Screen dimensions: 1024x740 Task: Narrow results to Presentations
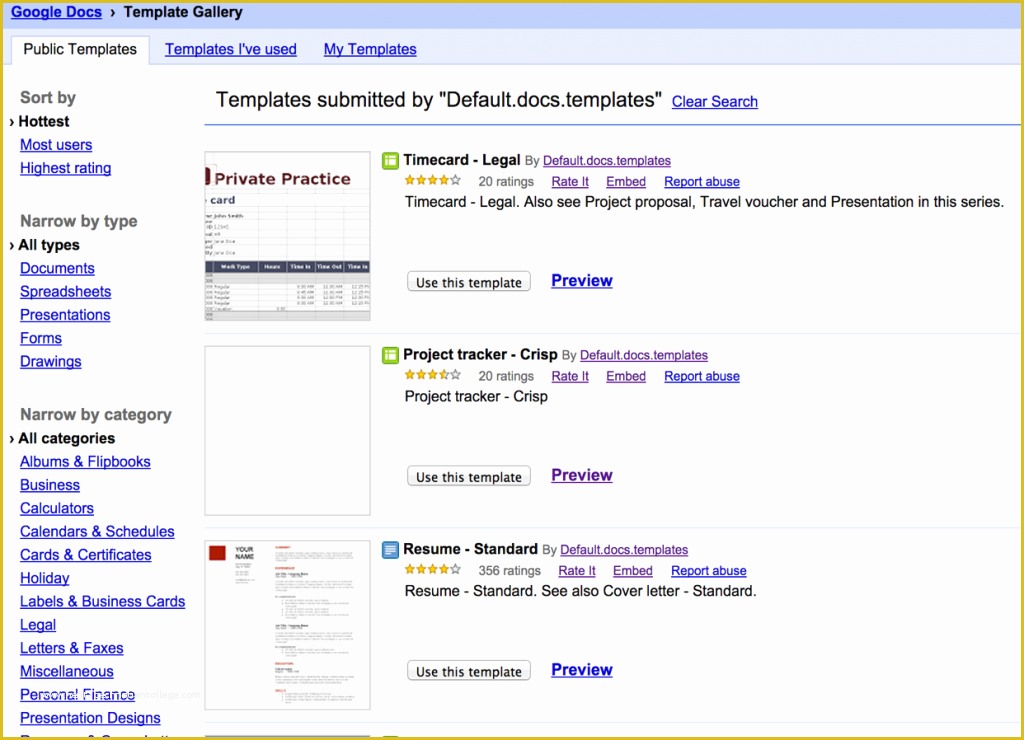pos(65,315)
